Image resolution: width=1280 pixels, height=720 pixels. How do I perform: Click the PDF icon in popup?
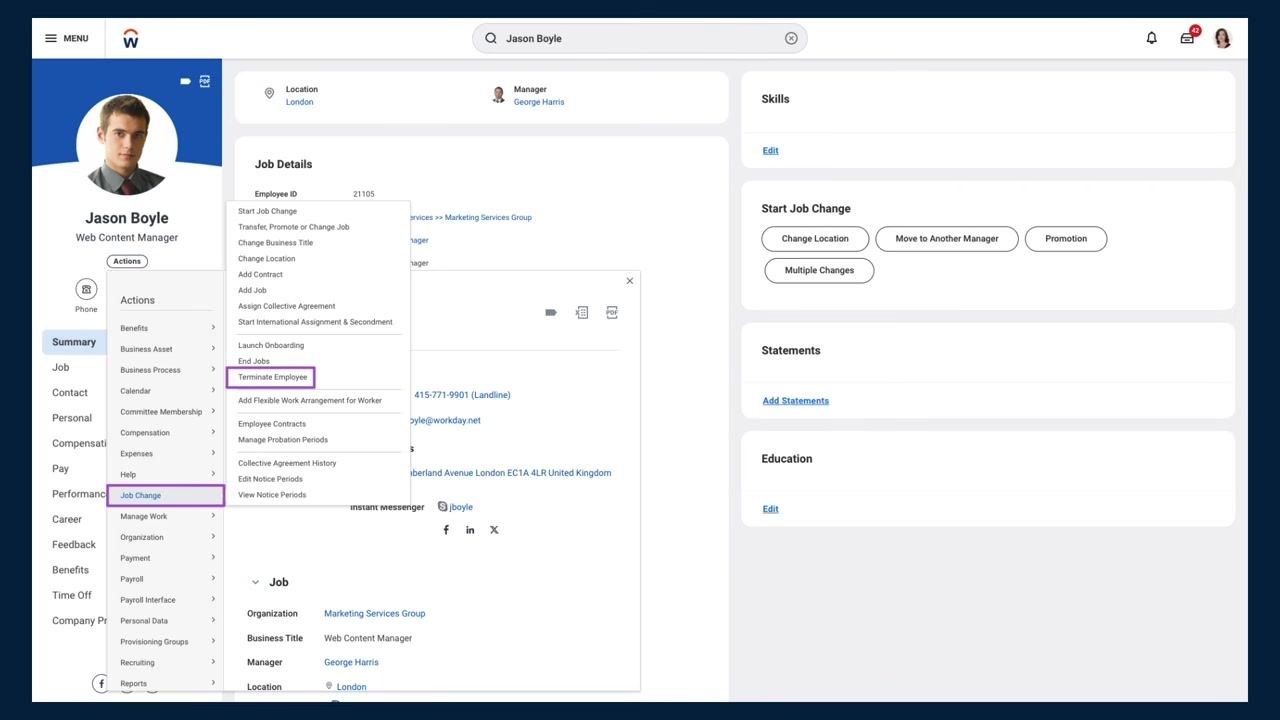(x=612, y=312)
